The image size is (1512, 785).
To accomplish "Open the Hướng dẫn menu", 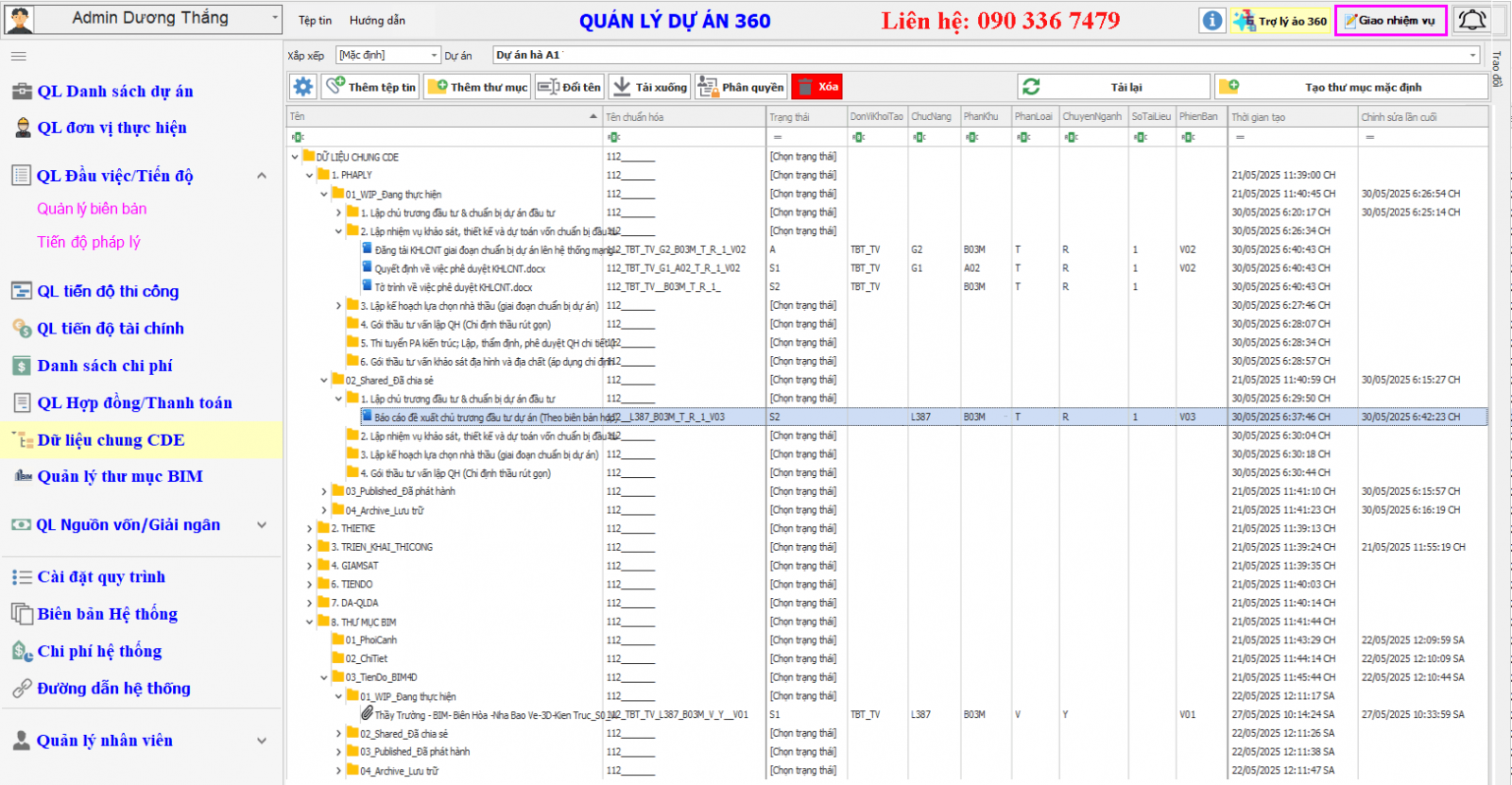I will pyautogui.click(x=377, y=20).
